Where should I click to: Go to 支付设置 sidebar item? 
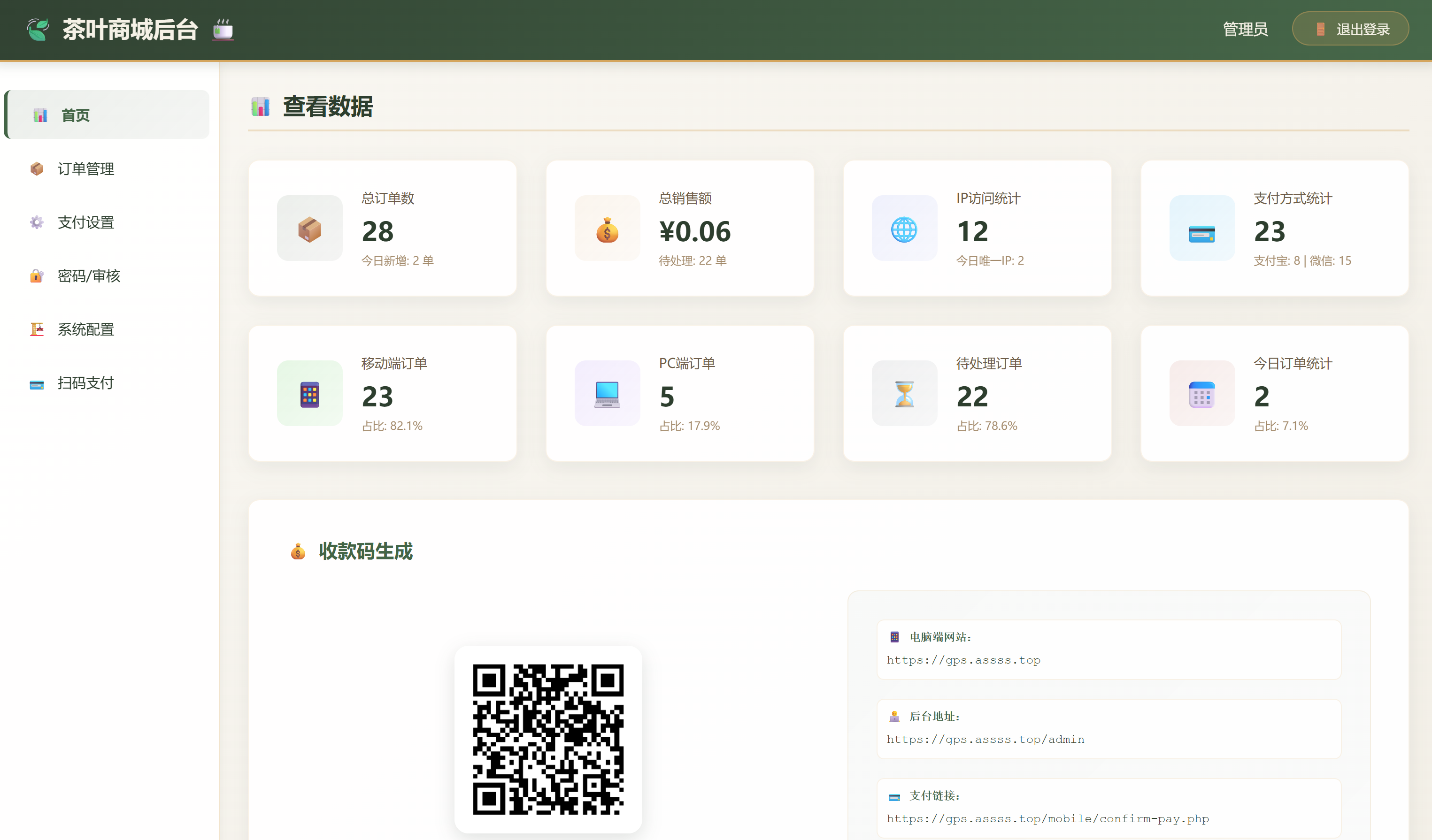tap(86, 222)
